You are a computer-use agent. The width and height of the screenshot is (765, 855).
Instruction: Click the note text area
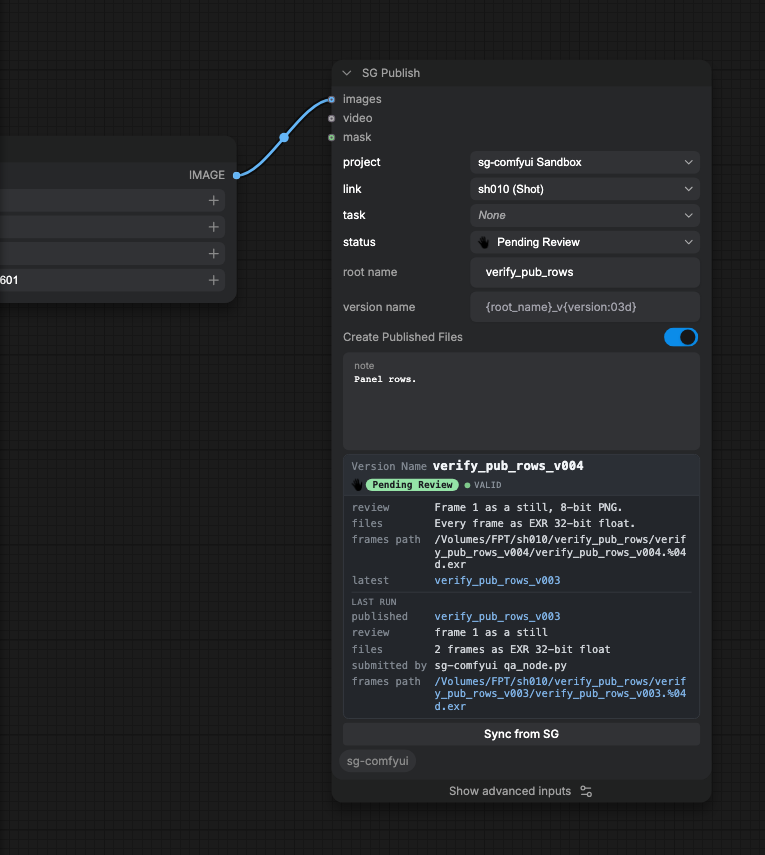coord(521,401)
